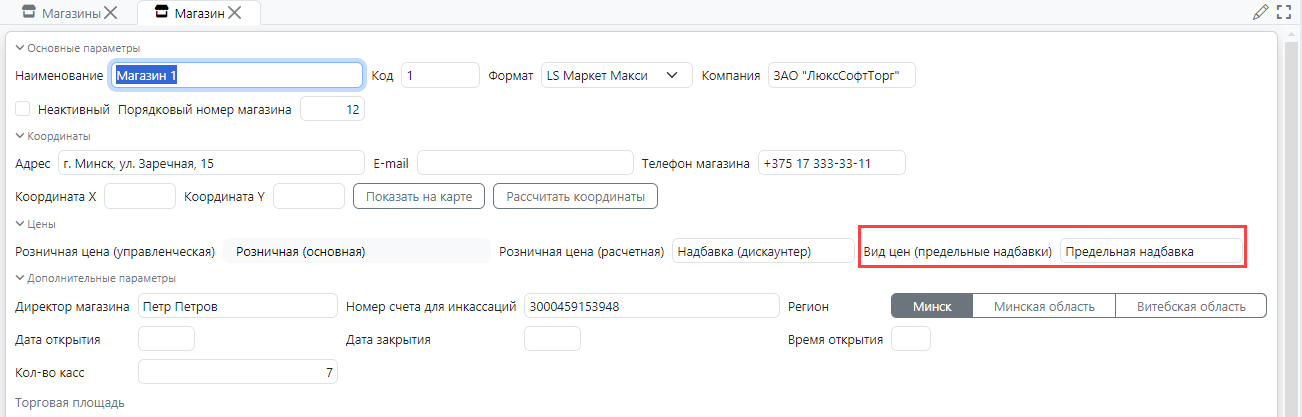Image resolution: width=1302 pixels, height=417 pixels.
Task: Click the Рассчитать координаты button
Action: (x=575, y=197)
